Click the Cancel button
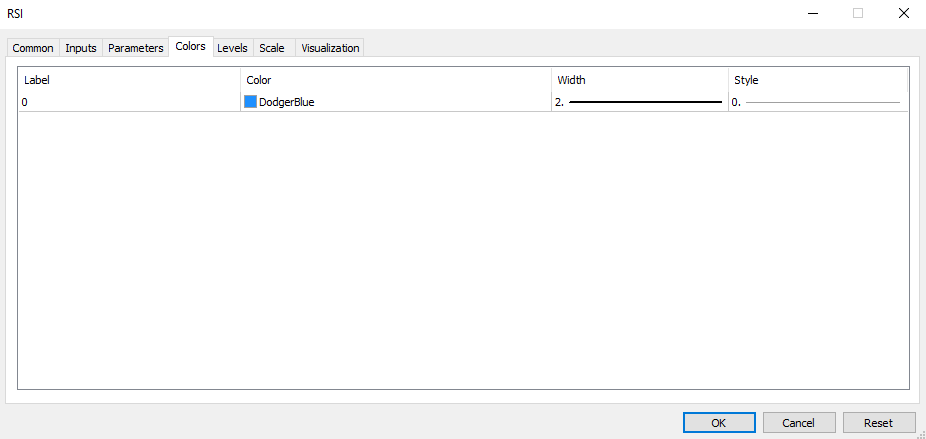926x439 pixels. [798, 422]
